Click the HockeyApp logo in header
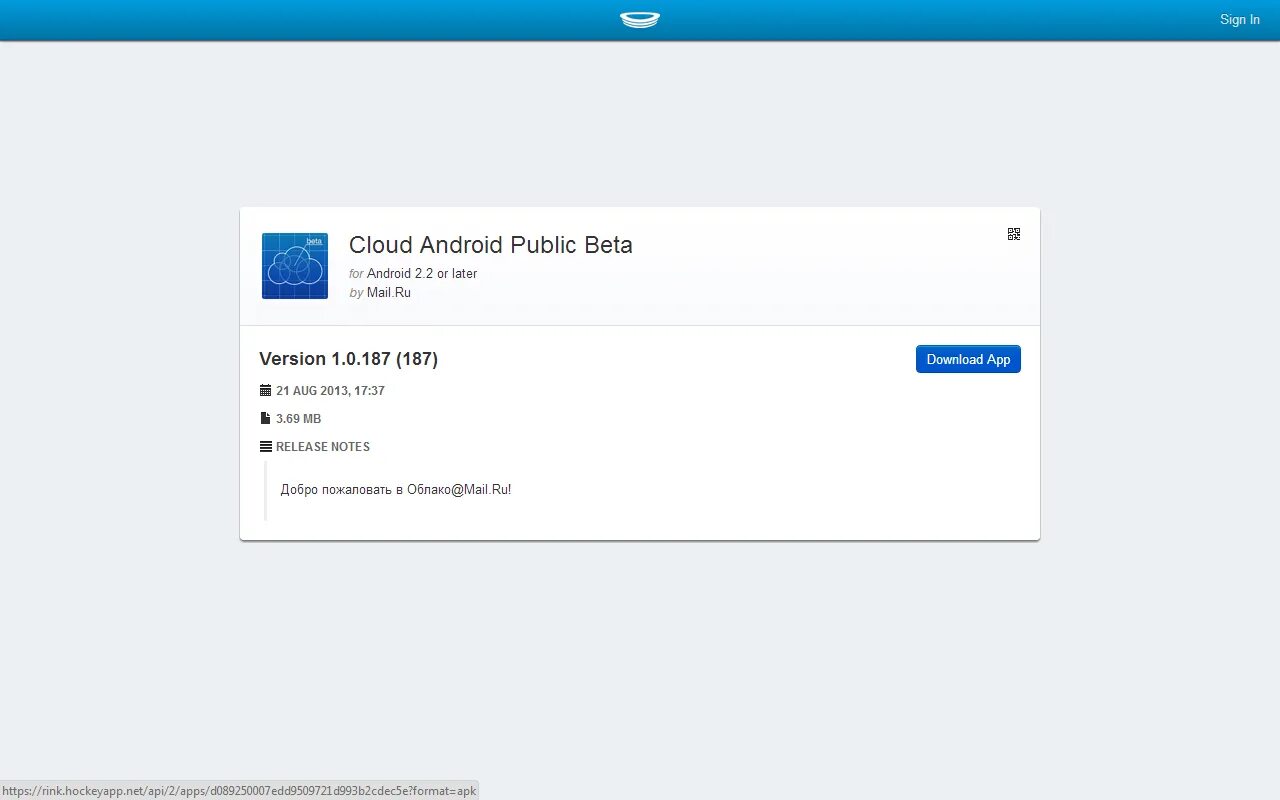 (x=640, y=19)
